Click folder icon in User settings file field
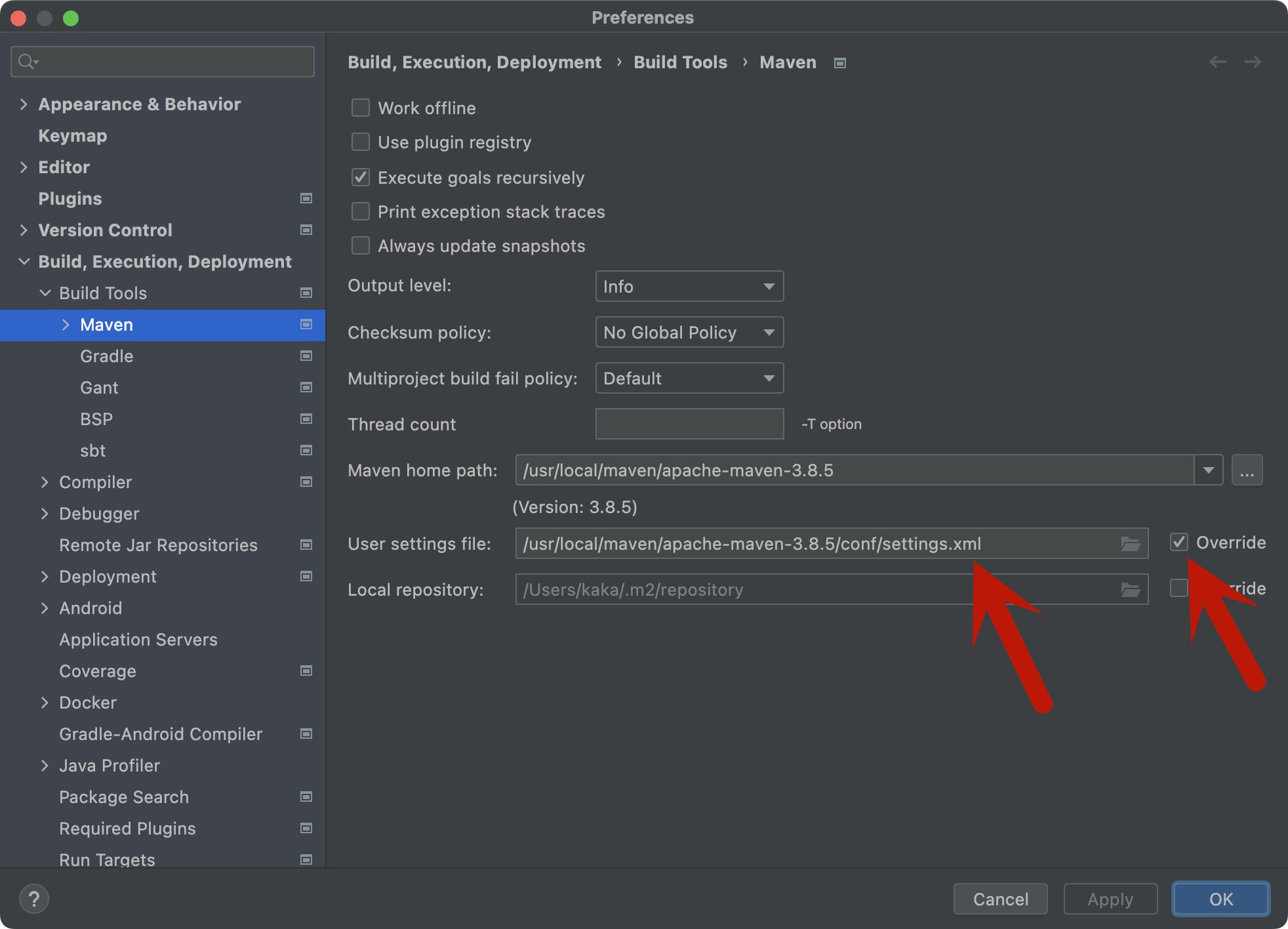This screenshot has height=929, width=1288. pos(1130,544)
